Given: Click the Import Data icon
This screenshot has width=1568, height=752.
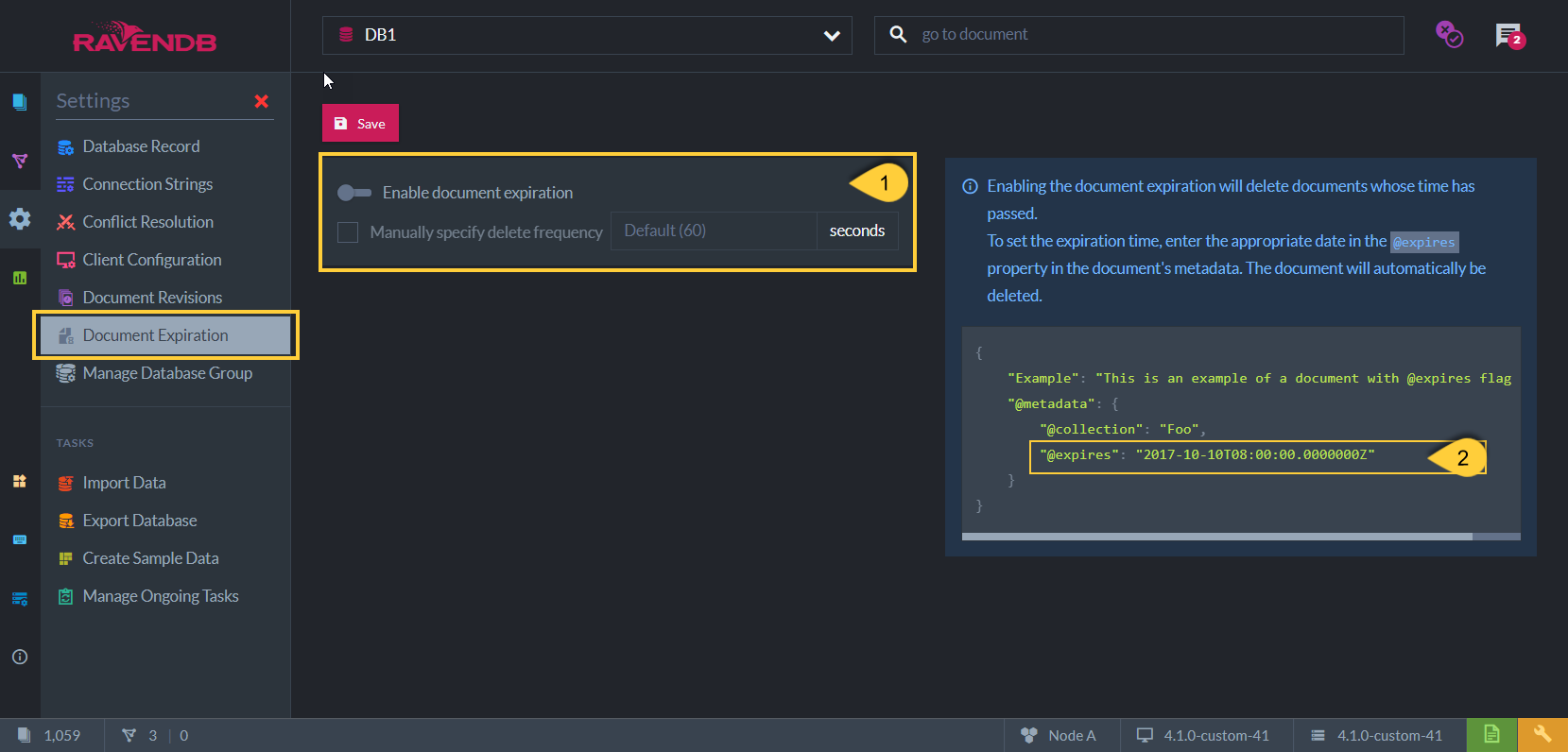Looking at the screenshot, I should (65, 483).
